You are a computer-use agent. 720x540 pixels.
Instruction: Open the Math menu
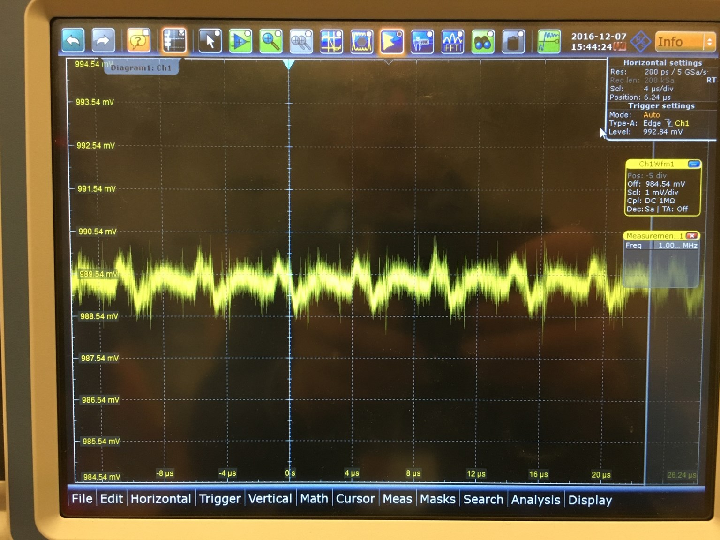(314, 499)
